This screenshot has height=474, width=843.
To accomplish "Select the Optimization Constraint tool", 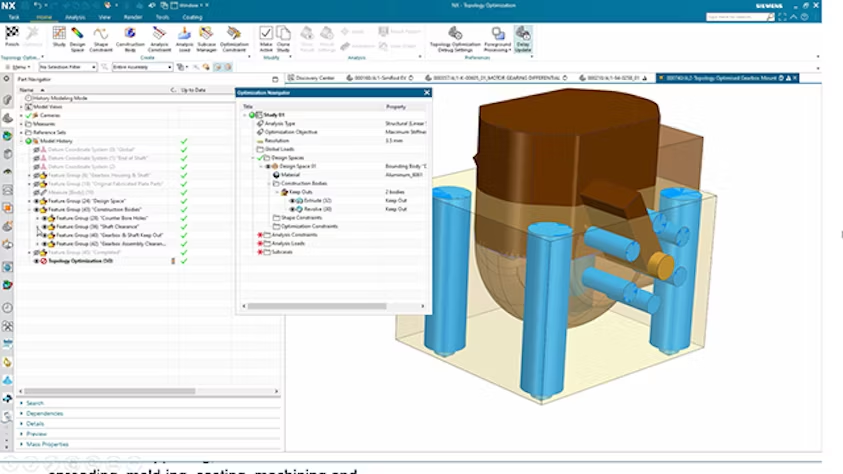I will [x=233, y=36].
